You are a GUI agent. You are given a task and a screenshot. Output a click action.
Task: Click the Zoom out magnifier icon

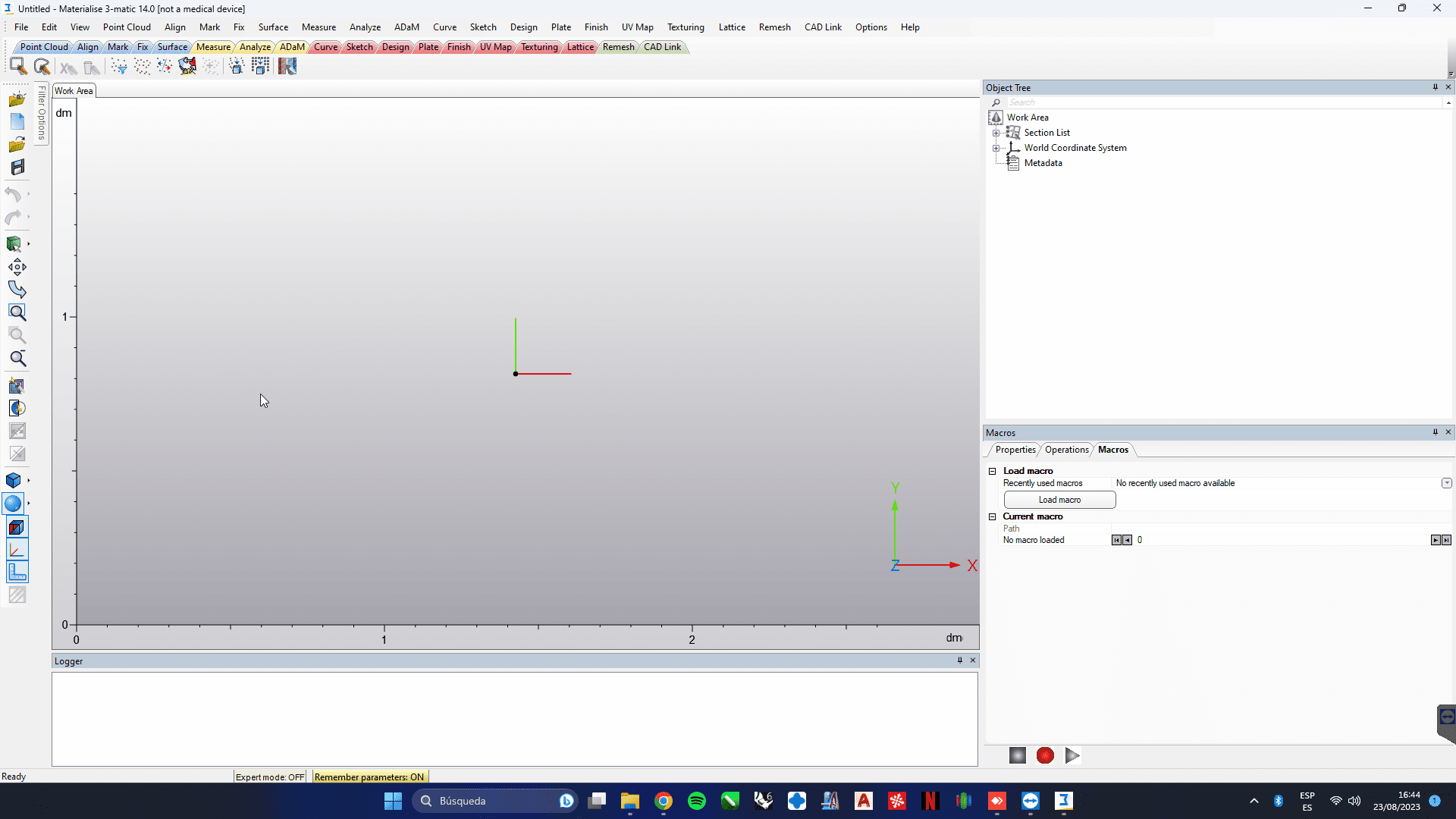tap(17, 359)
